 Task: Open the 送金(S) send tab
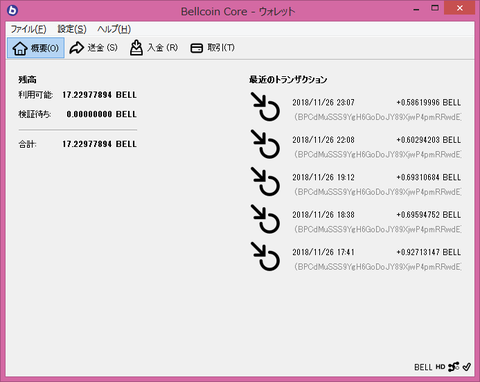coord(93,48)
